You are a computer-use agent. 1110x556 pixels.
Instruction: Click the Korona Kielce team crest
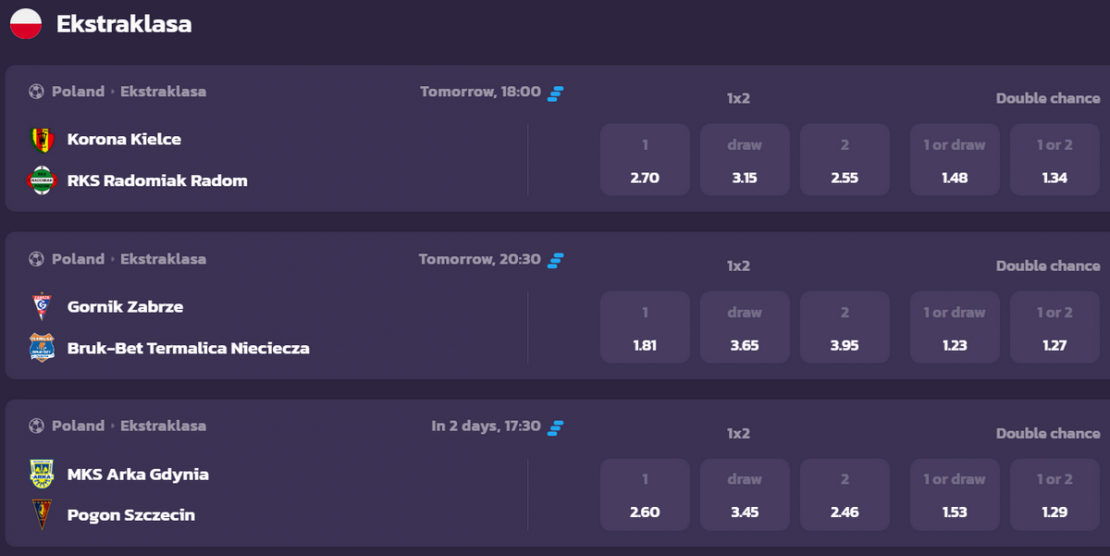(x=42, y=140)
